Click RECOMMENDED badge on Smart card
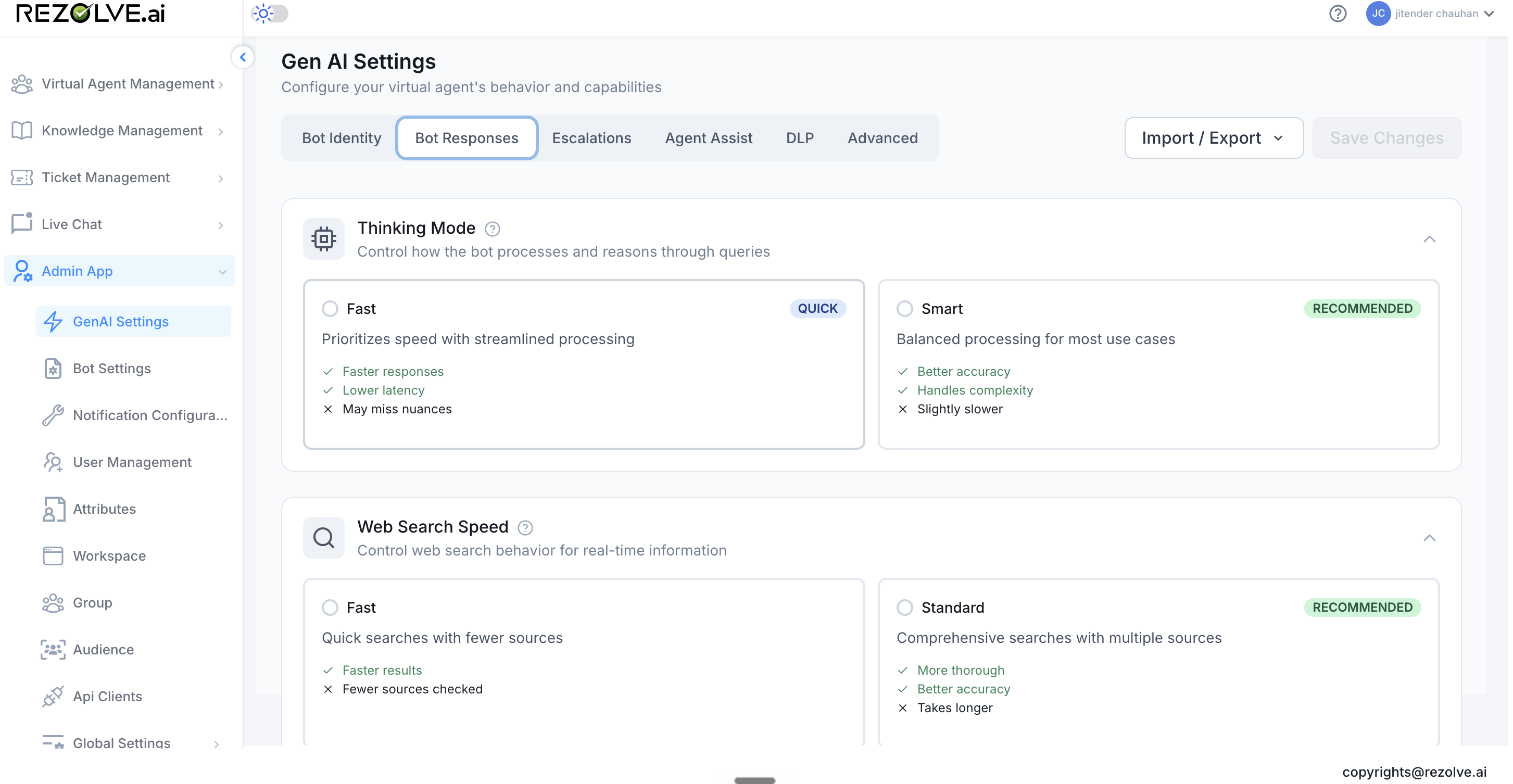 pos(1362,309)
